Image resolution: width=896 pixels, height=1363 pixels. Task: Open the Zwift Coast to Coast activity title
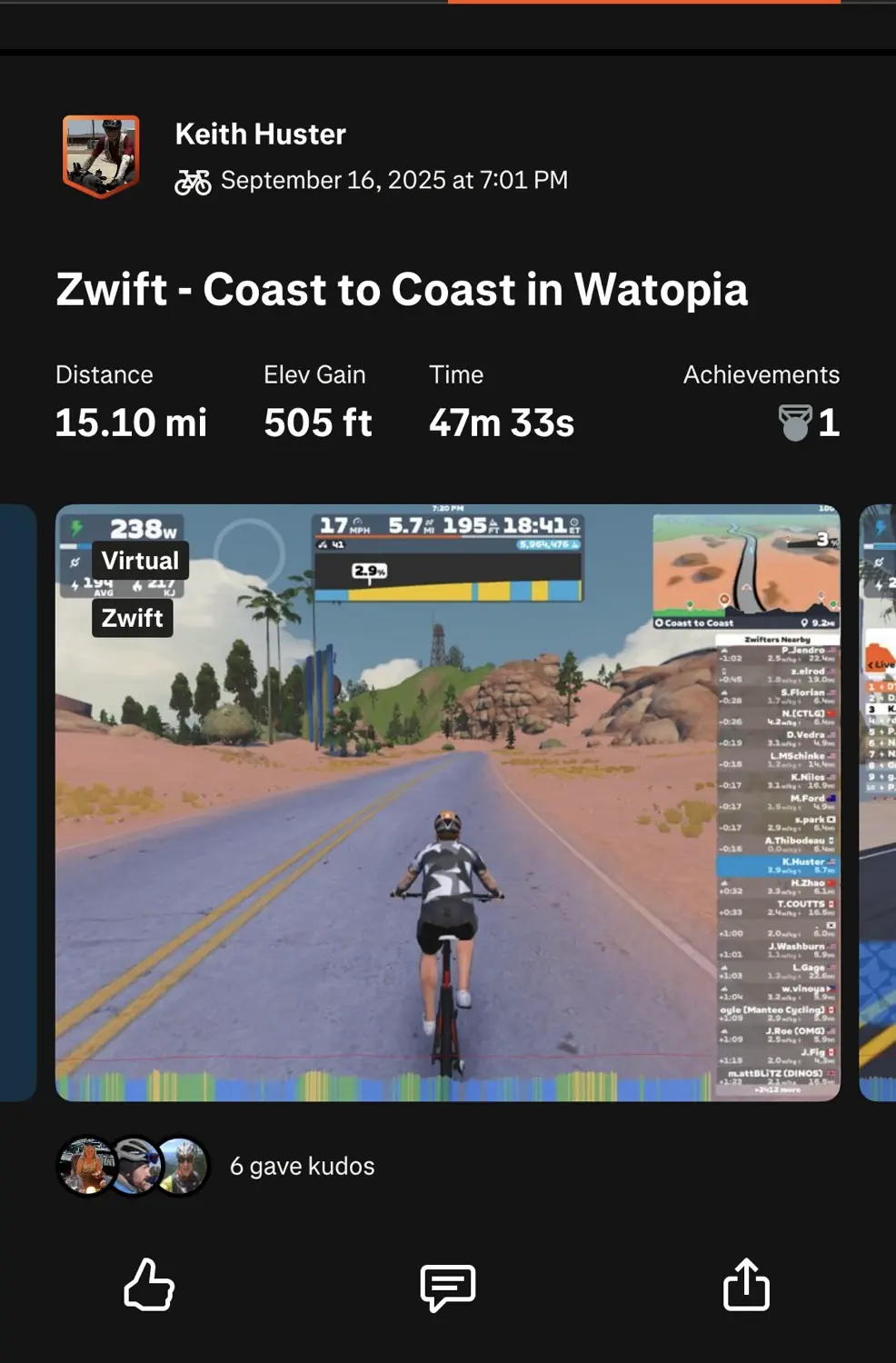point(402,290)
